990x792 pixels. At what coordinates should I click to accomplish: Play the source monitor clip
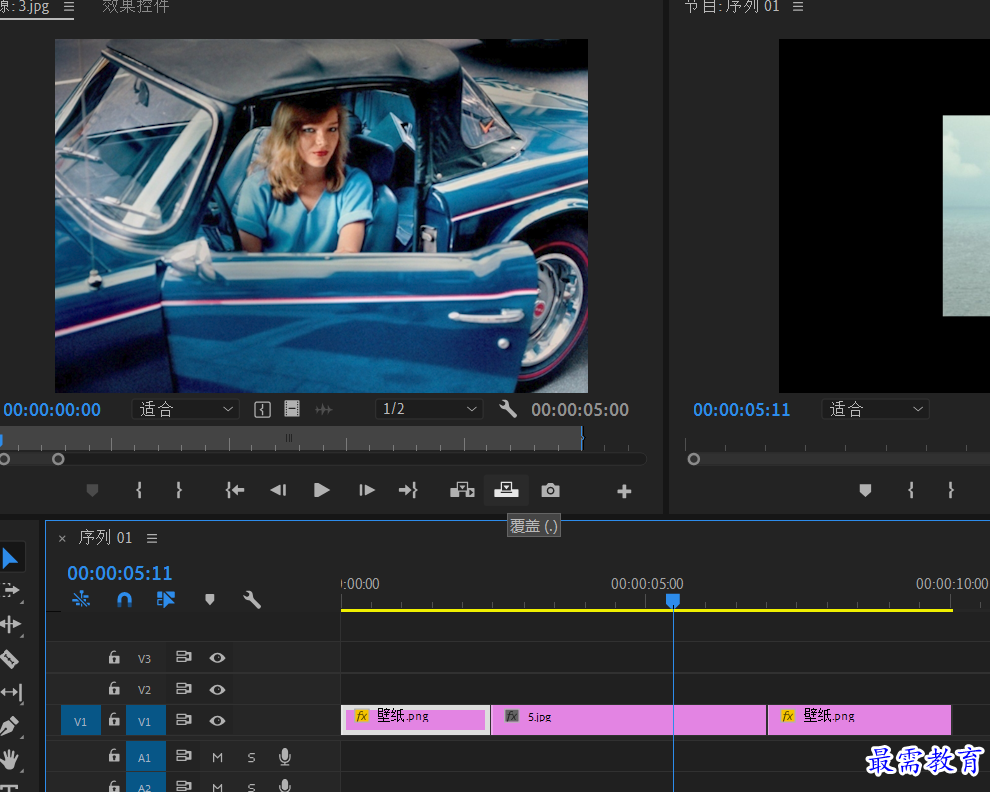[321, 490]
